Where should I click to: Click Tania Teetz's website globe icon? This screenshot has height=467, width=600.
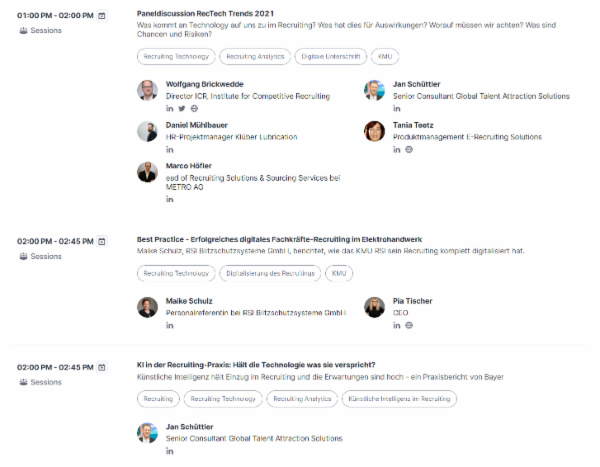[x=409, y=149]
